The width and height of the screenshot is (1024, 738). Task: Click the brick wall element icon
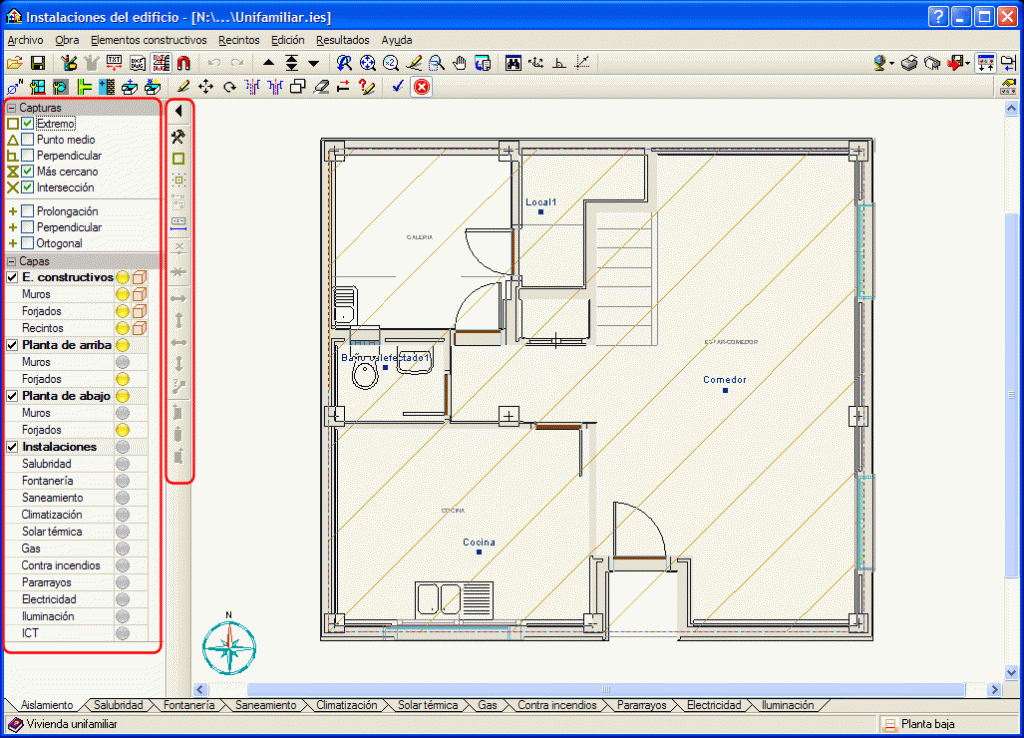(106, 87)
